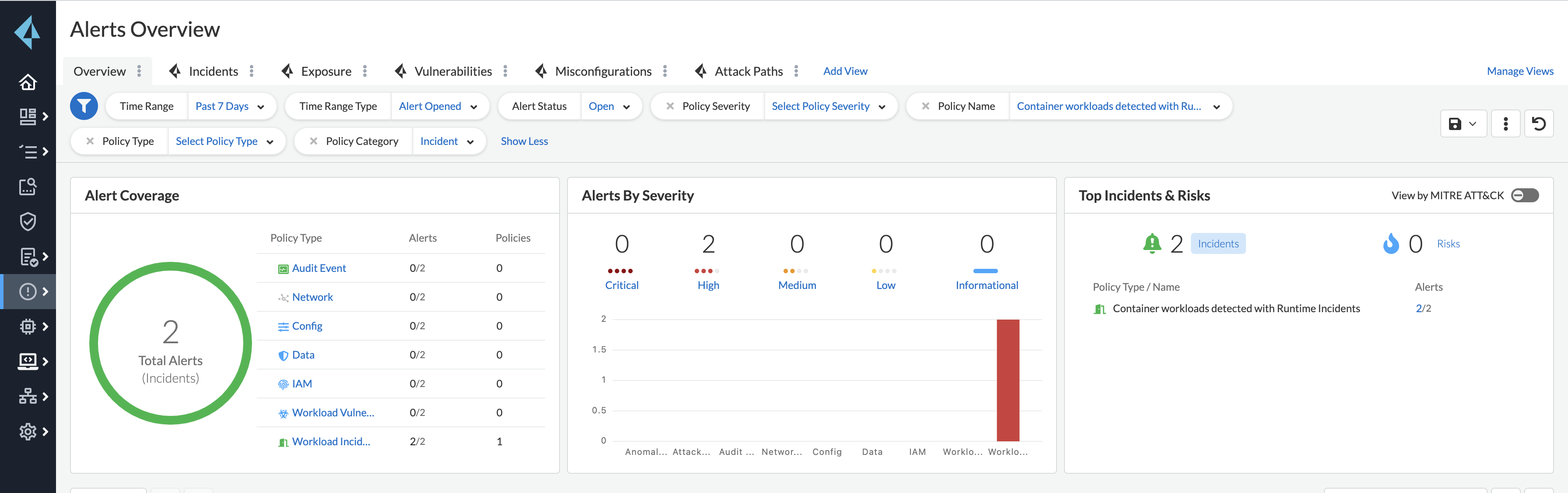The image size is (1568, 493).
Task: Switch to the Vulnerabilities tab
Action: tap(452, 71)
